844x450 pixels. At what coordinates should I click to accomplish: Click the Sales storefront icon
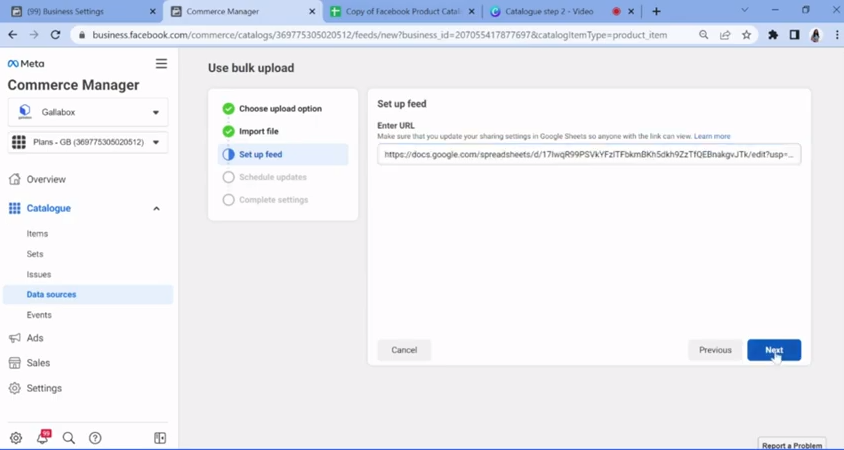[x=15, y=363]
